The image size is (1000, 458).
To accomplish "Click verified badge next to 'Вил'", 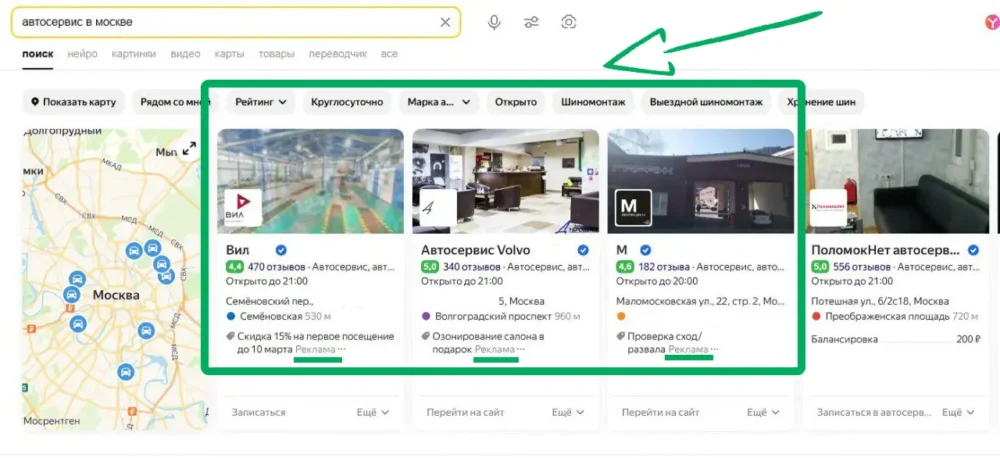I will point(281,250).
